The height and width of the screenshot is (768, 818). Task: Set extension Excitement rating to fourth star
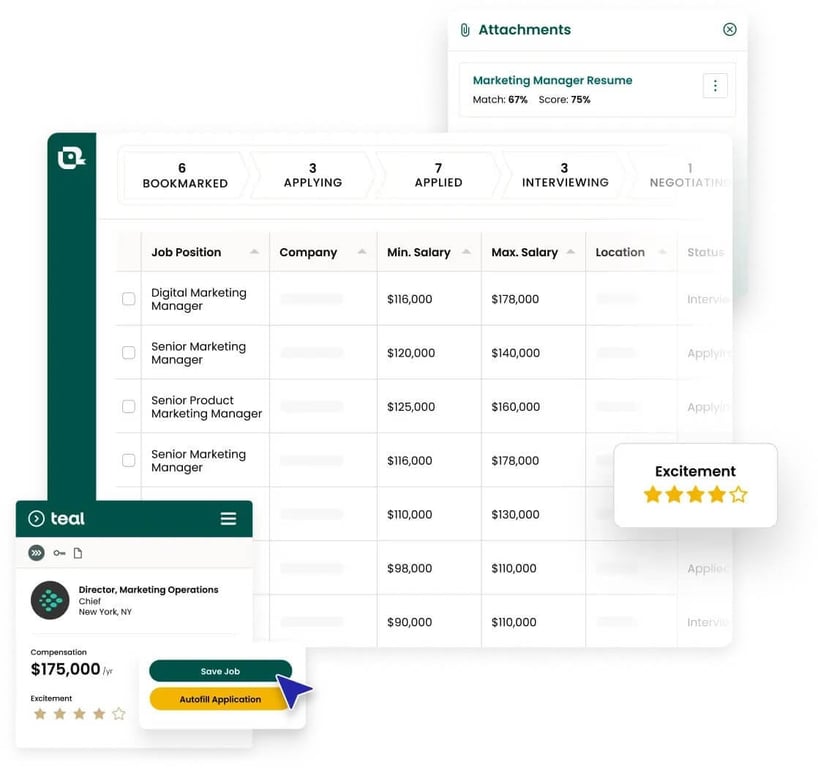tap(99, 713)
